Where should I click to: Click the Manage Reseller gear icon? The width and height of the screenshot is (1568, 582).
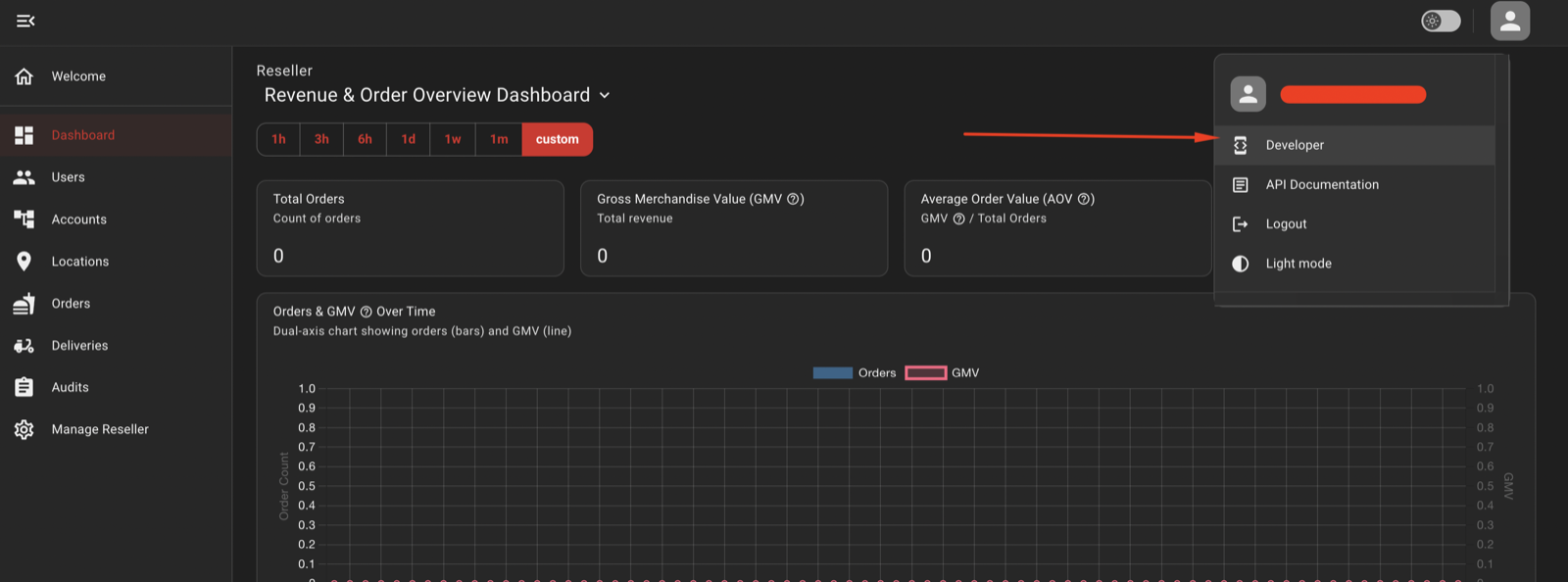coord(24,429)
